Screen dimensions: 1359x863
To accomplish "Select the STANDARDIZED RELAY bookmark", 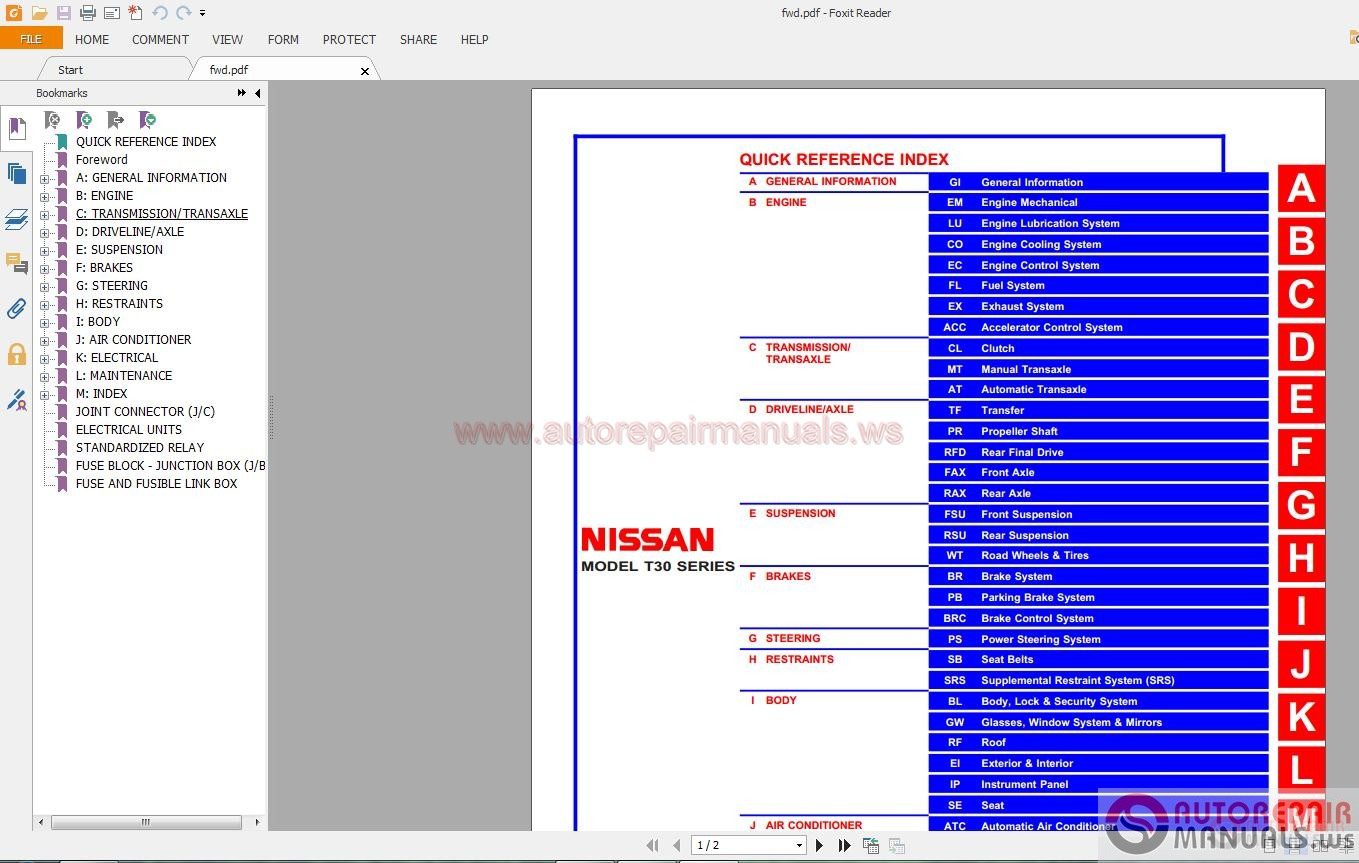I will 140,448.
